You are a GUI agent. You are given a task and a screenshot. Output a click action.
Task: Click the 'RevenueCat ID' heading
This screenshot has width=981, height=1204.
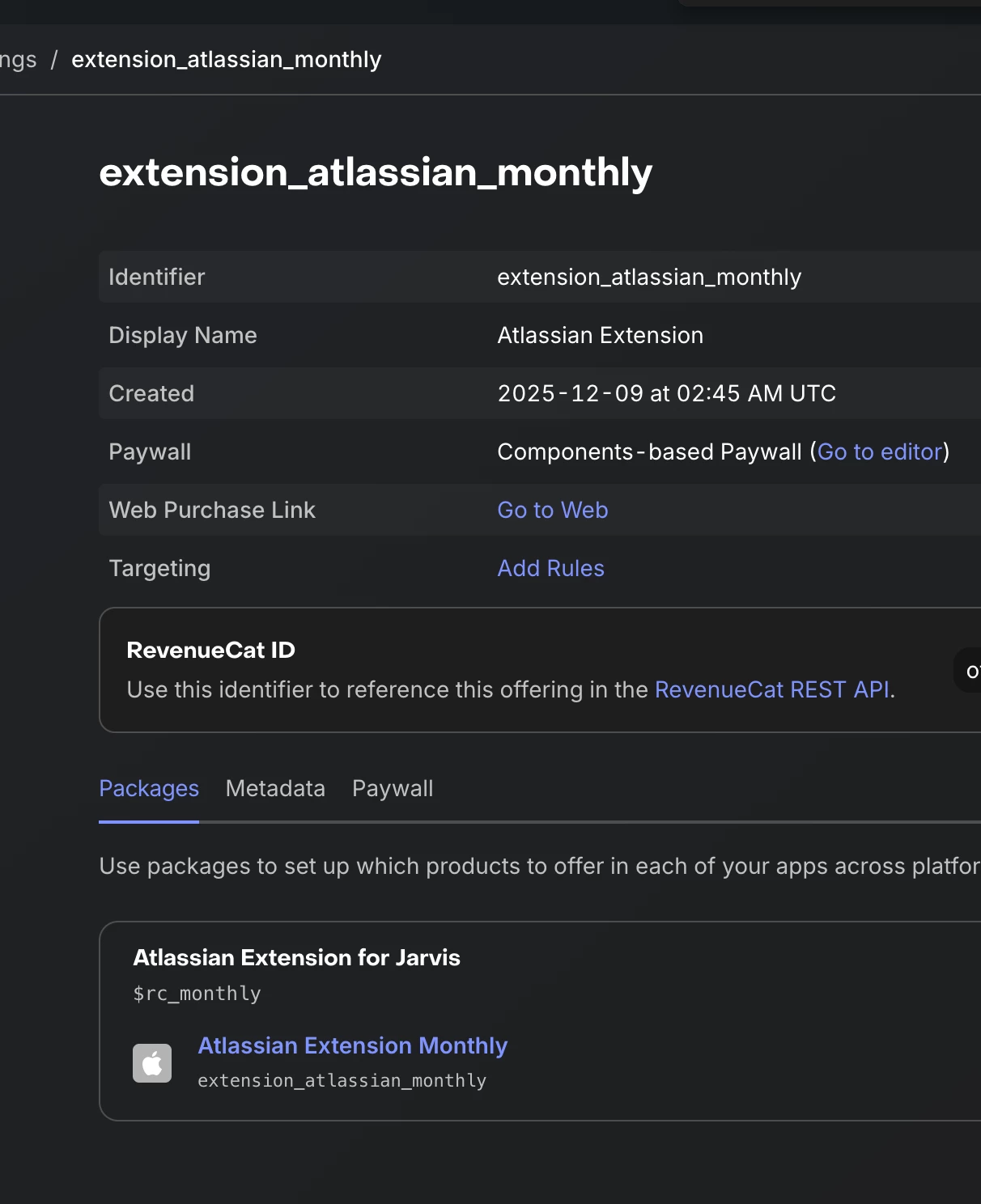(x=210, y=650)
